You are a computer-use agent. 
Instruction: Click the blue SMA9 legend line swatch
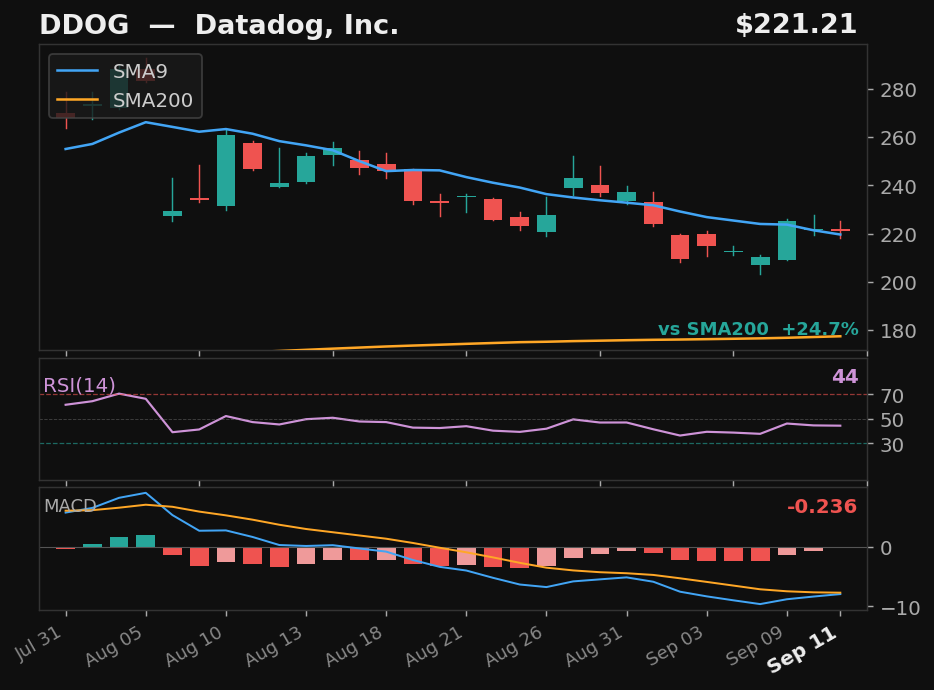(x=77, y=72)
